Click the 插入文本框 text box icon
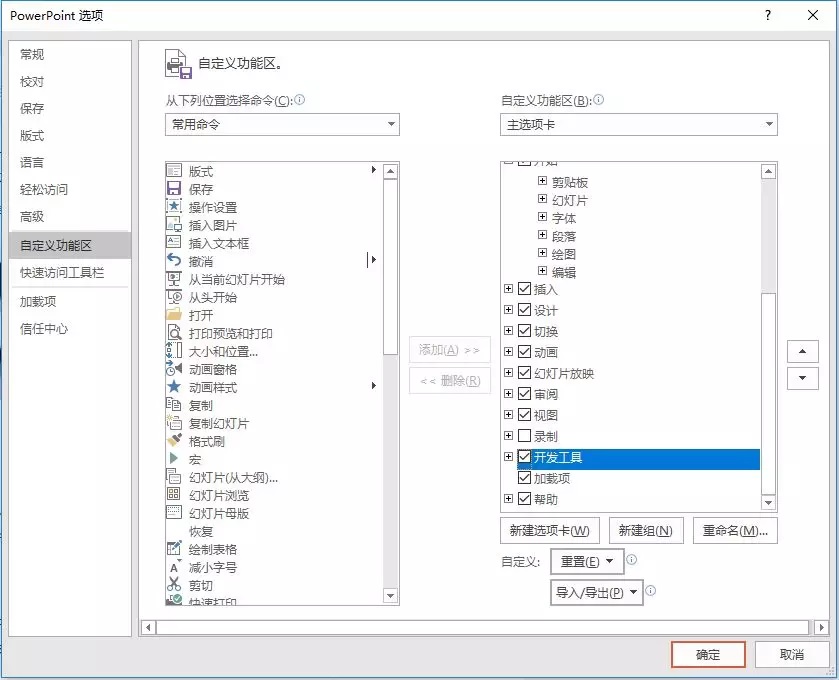Viewport: 839px width, 680px height. click(x=174, y=242)
